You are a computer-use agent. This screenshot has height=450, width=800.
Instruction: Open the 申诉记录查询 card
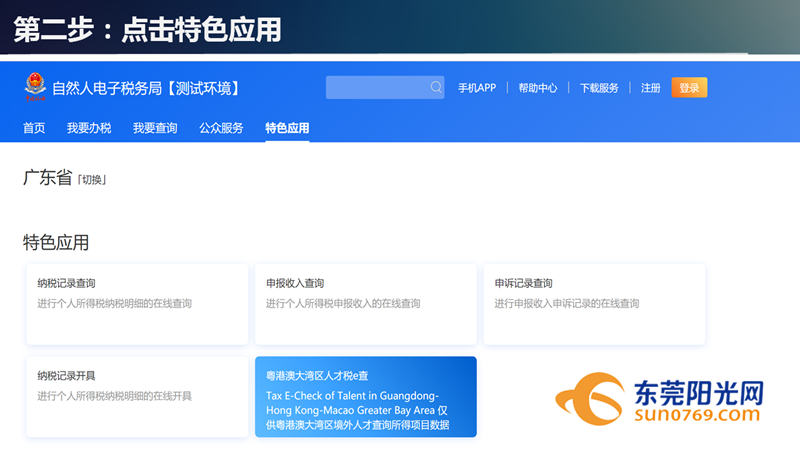(594, 304)
